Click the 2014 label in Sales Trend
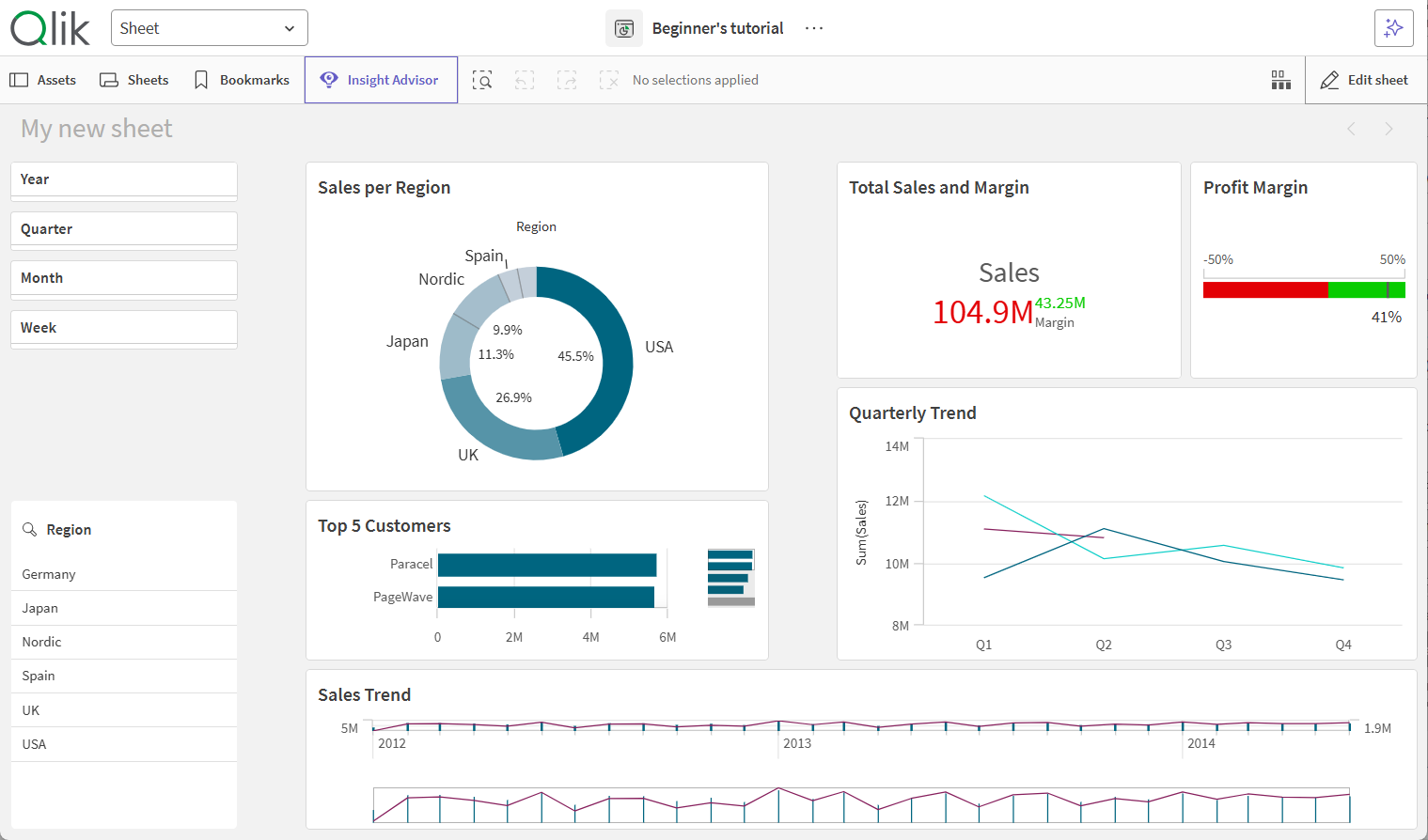The height and width of the screenshot is (840, 1428). click(1201, 743)
